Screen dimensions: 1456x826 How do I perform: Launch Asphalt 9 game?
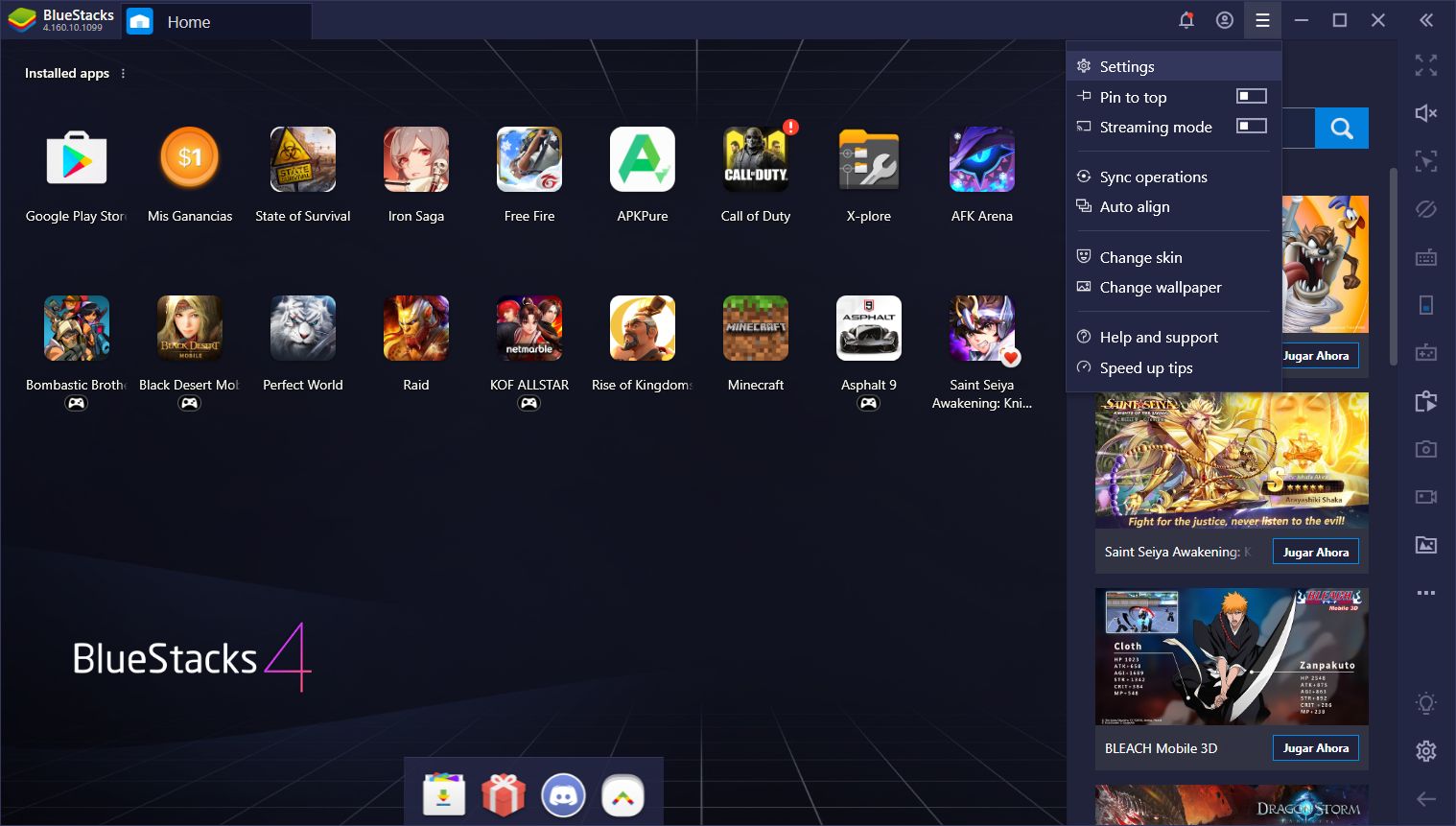coord(869,328)
